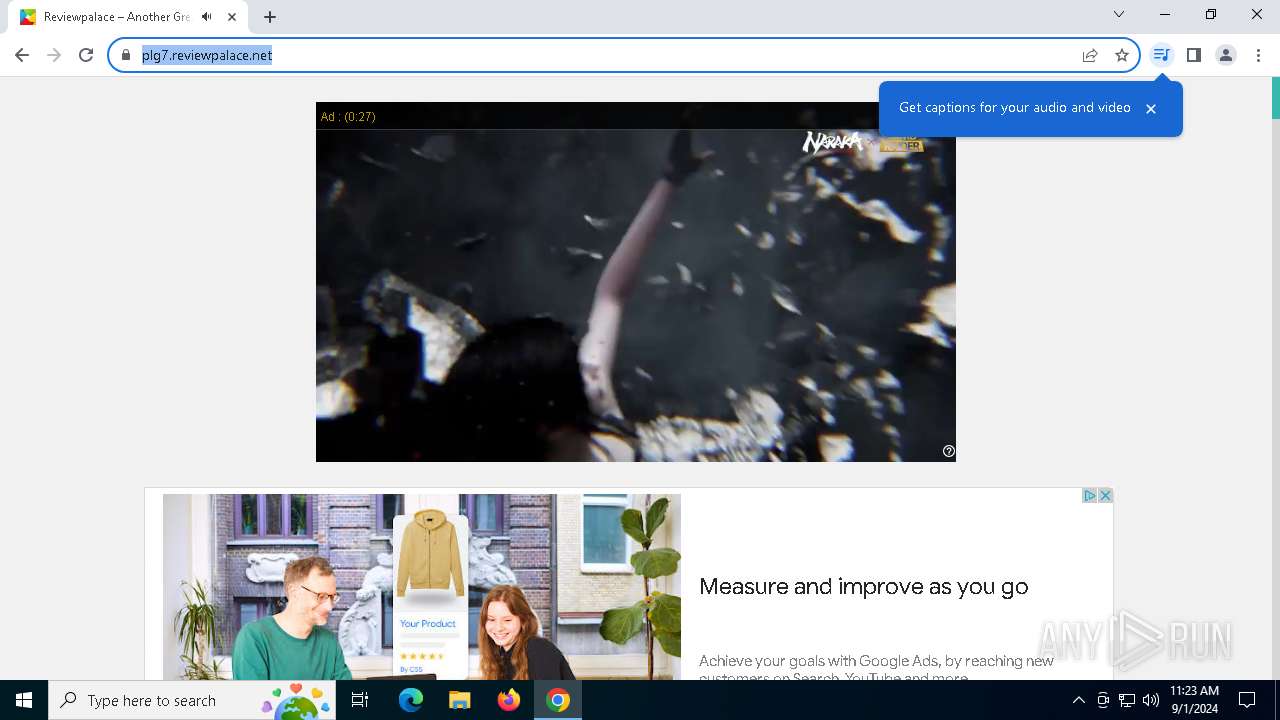Open File Explorer from taskbar
The image size is (1280, 720).
click(x=460, y=700)
